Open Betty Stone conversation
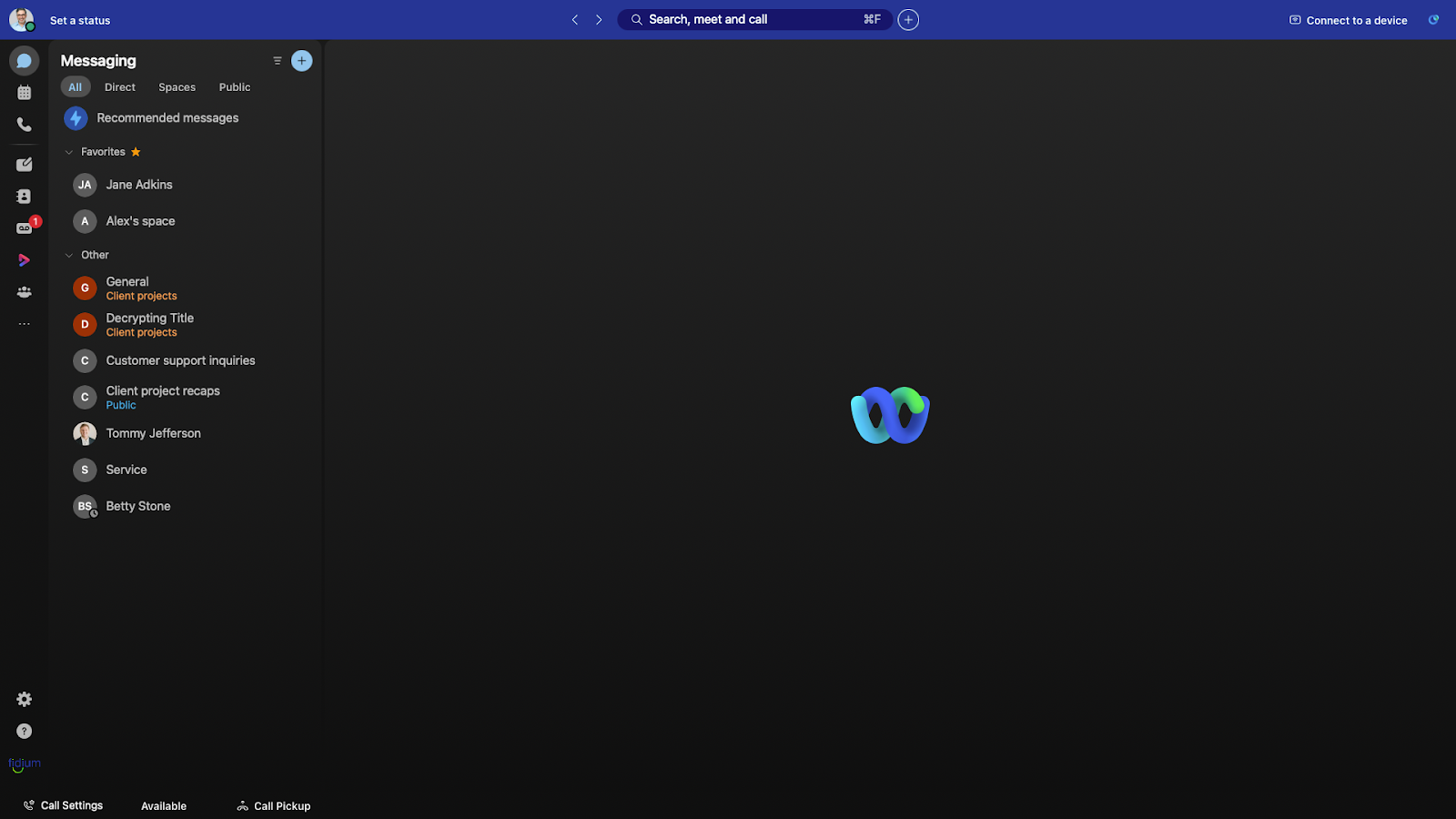Image resolution: width=1456 pixels, height=819 pixels. point(187,507)
